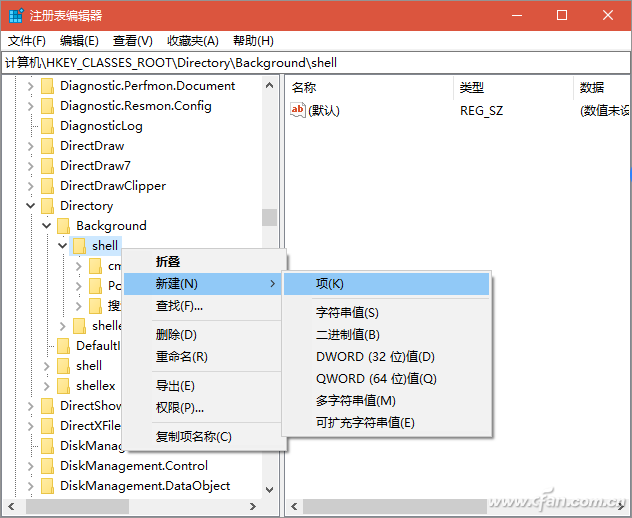This screenshot has width=632, height=518.
Task: Click the tree pane horizontal scroll right arrow
Action: tap(253, 506)
